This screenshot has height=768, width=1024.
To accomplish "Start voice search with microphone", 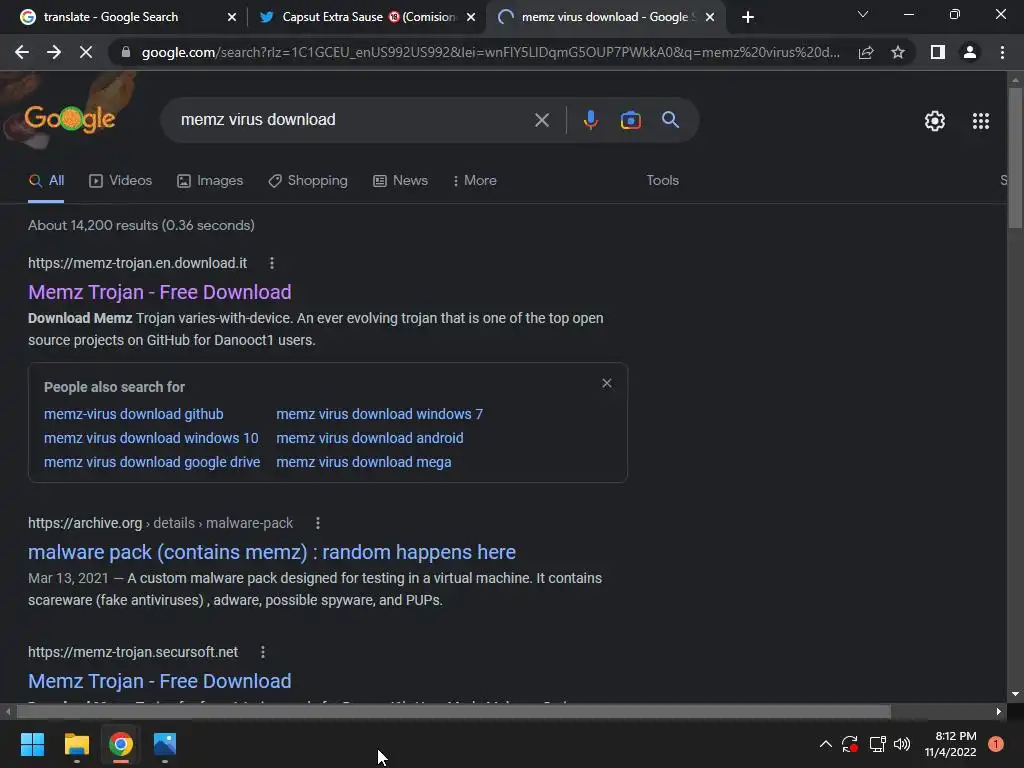I will 590,120.
